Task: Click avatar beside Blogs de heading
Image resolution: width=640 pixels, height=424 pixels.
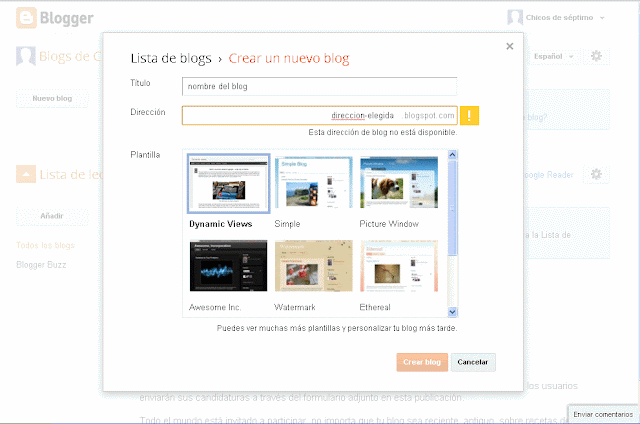Action: point(26,56)
